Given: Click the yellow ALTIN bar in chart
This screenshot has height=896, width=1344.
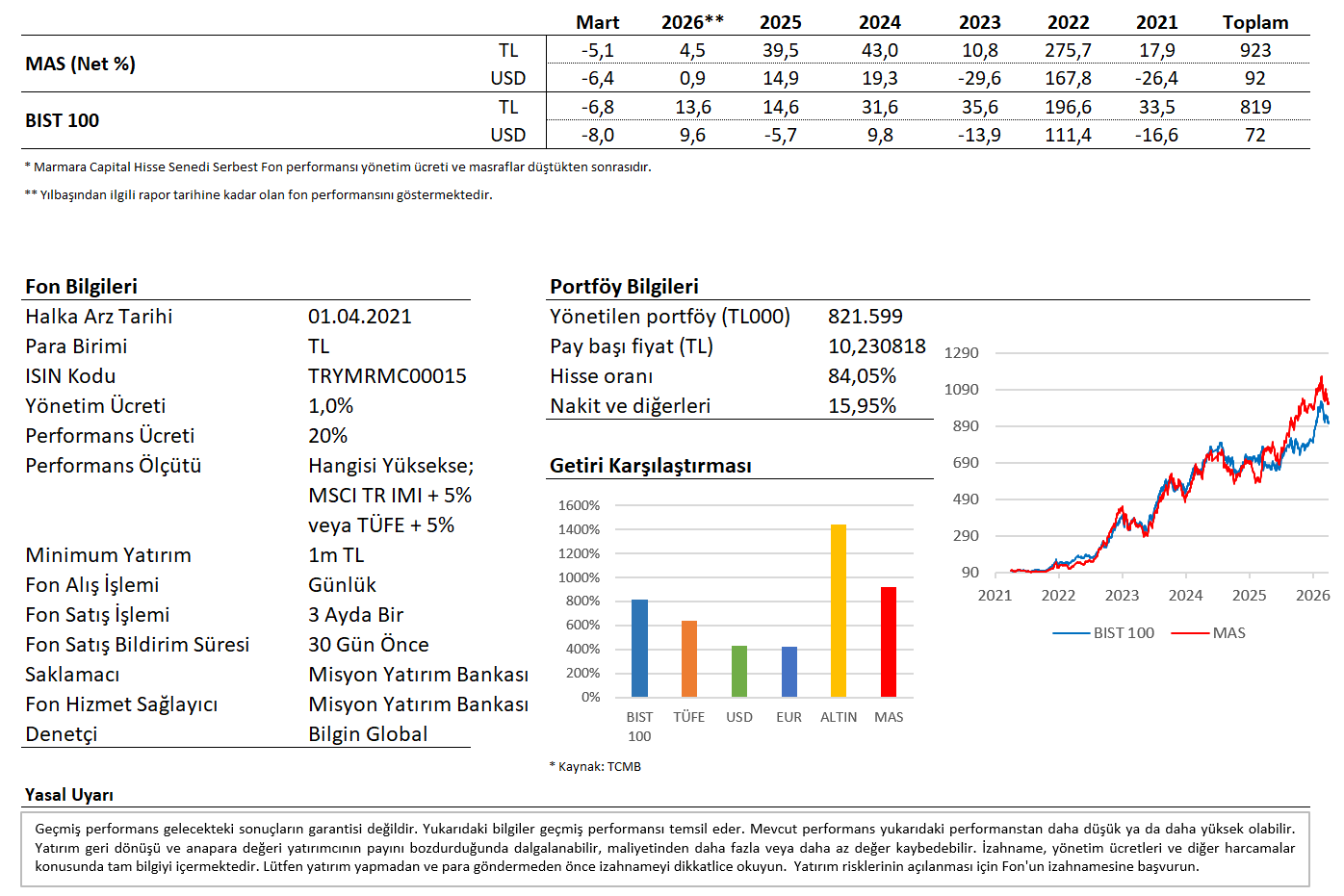Looking at the screenshot, I should (839, 610).
